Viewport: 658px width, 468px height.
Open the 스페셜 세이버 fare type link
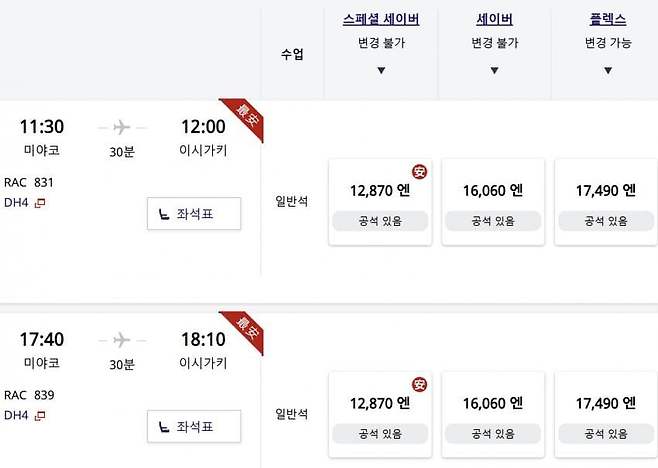[381, 20]
